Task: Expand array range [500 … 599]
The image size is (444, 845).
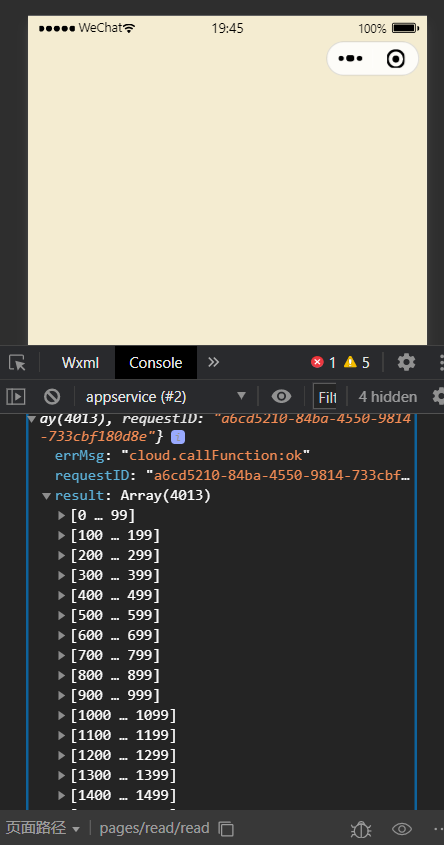Action: [x=61, y=615]
